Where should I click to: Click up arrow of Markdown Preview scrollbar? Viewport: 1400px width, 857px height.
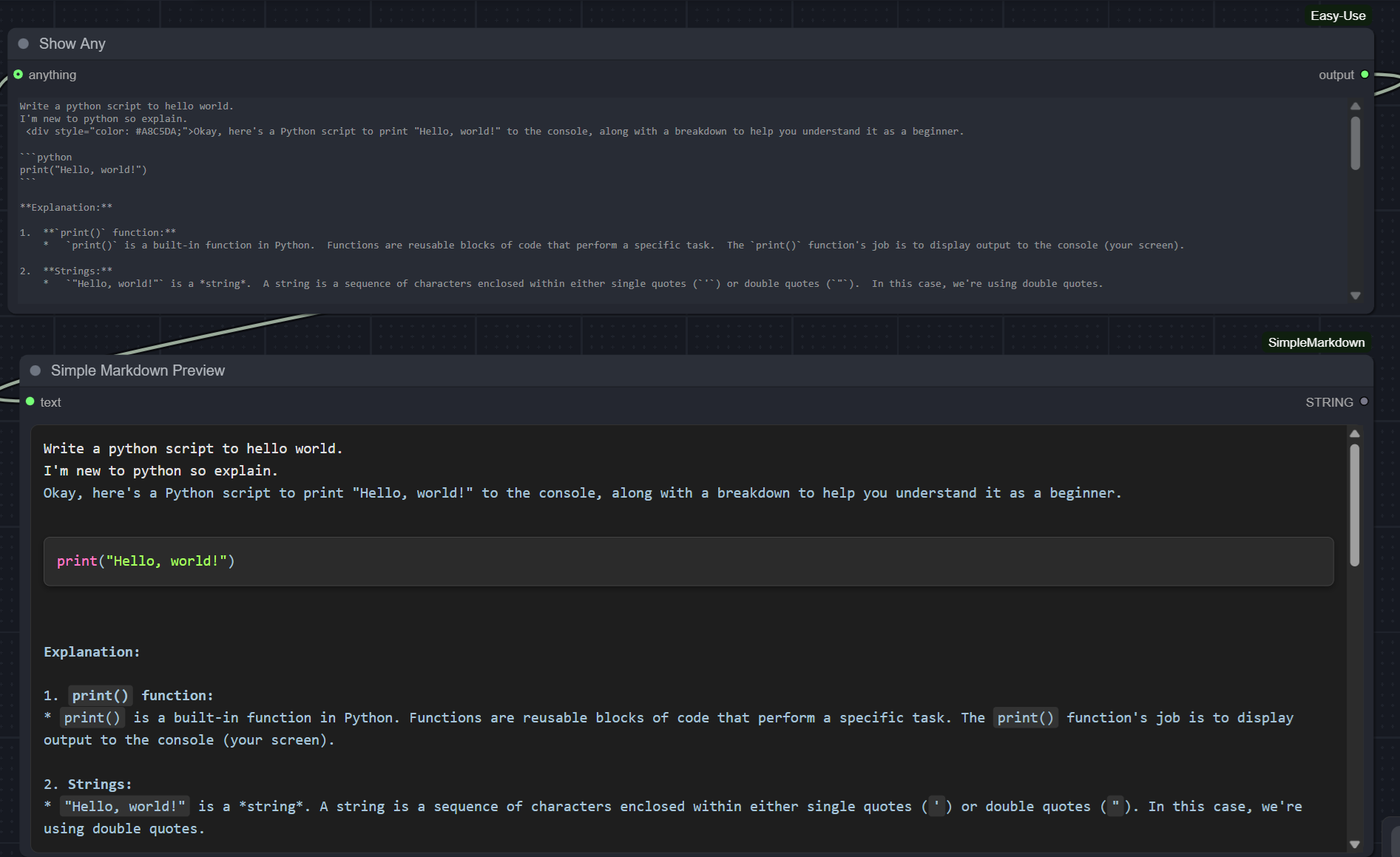(1355, 434)
